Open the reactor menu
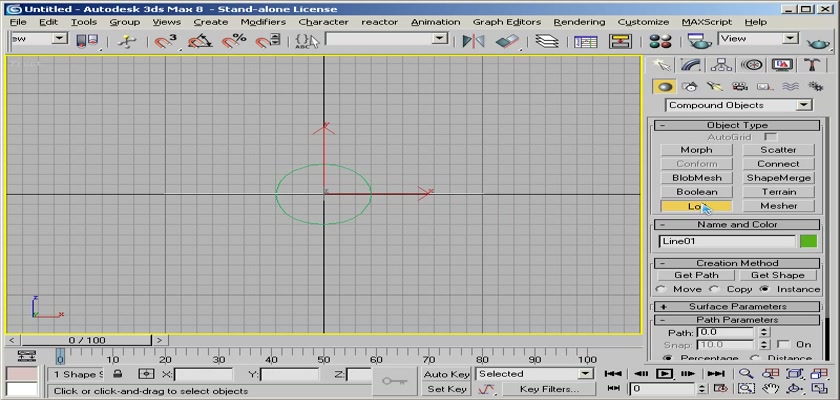 point(379,22)
